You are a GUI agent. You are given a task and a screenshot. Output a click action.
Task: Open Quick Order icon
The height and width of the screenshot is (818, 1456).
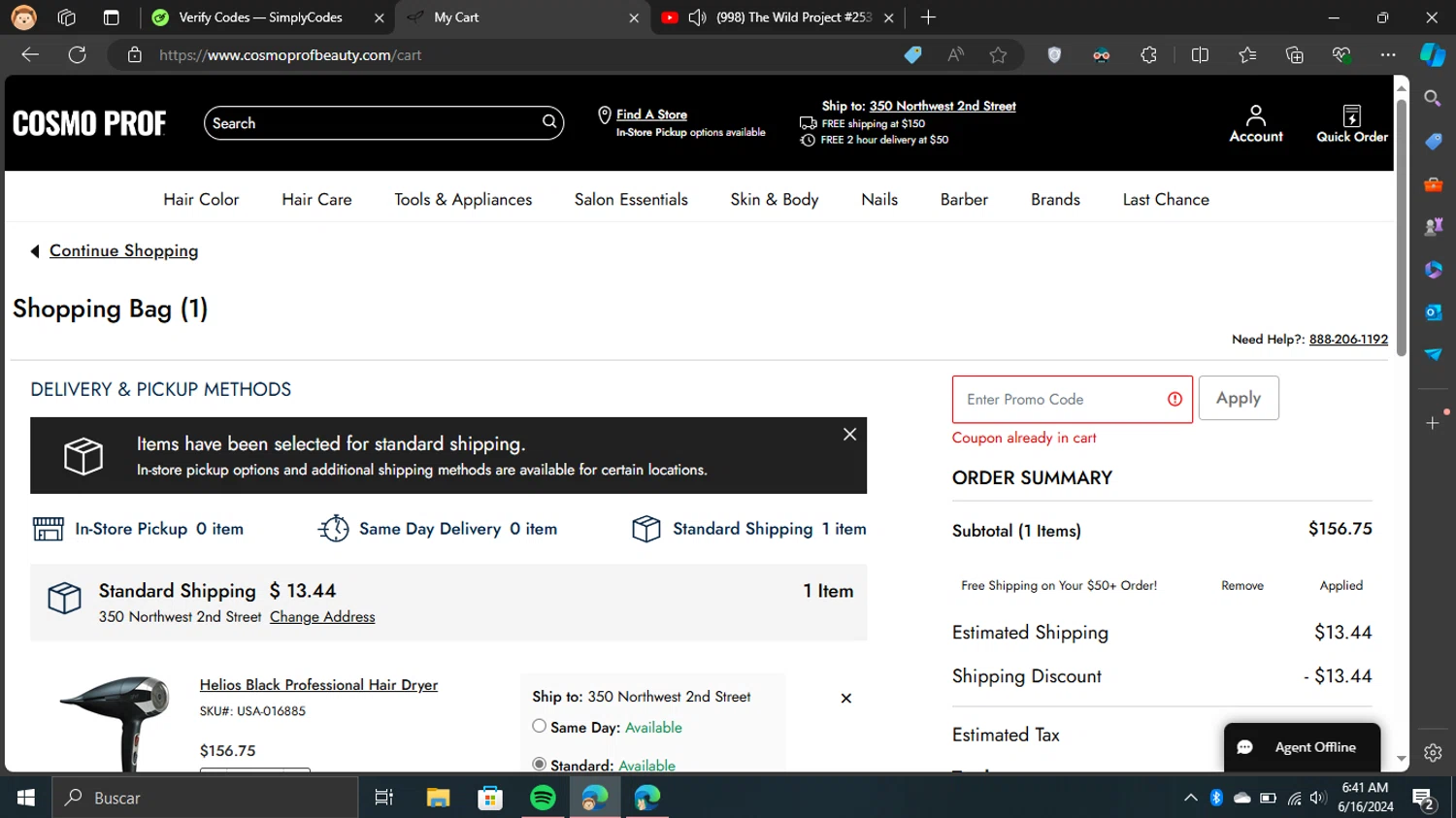point(1351,124)
